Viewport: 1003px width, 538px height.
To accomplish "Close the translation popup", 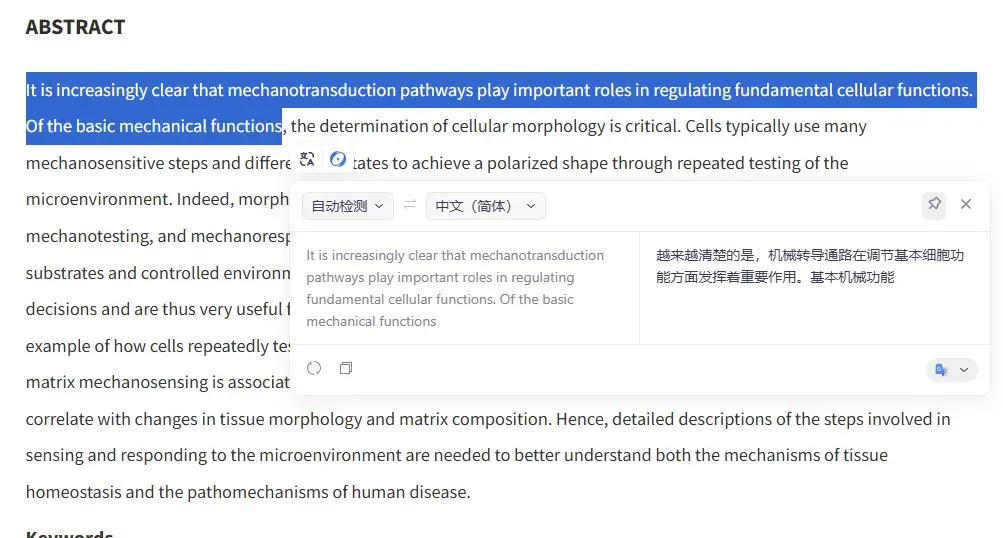I will pos(966,204).
